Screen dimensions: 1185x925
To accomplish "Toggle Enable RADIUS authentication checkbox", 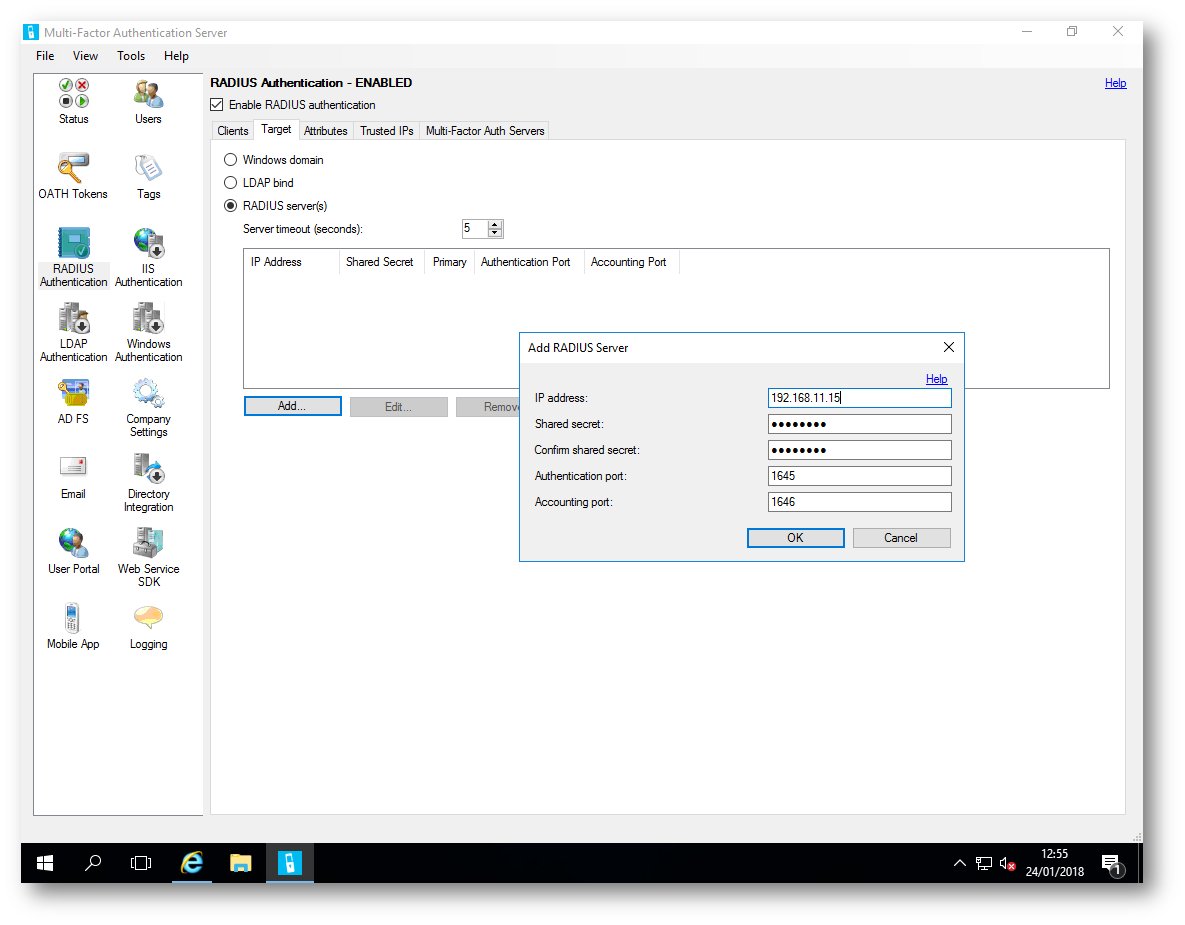I will tap(217, 105).
